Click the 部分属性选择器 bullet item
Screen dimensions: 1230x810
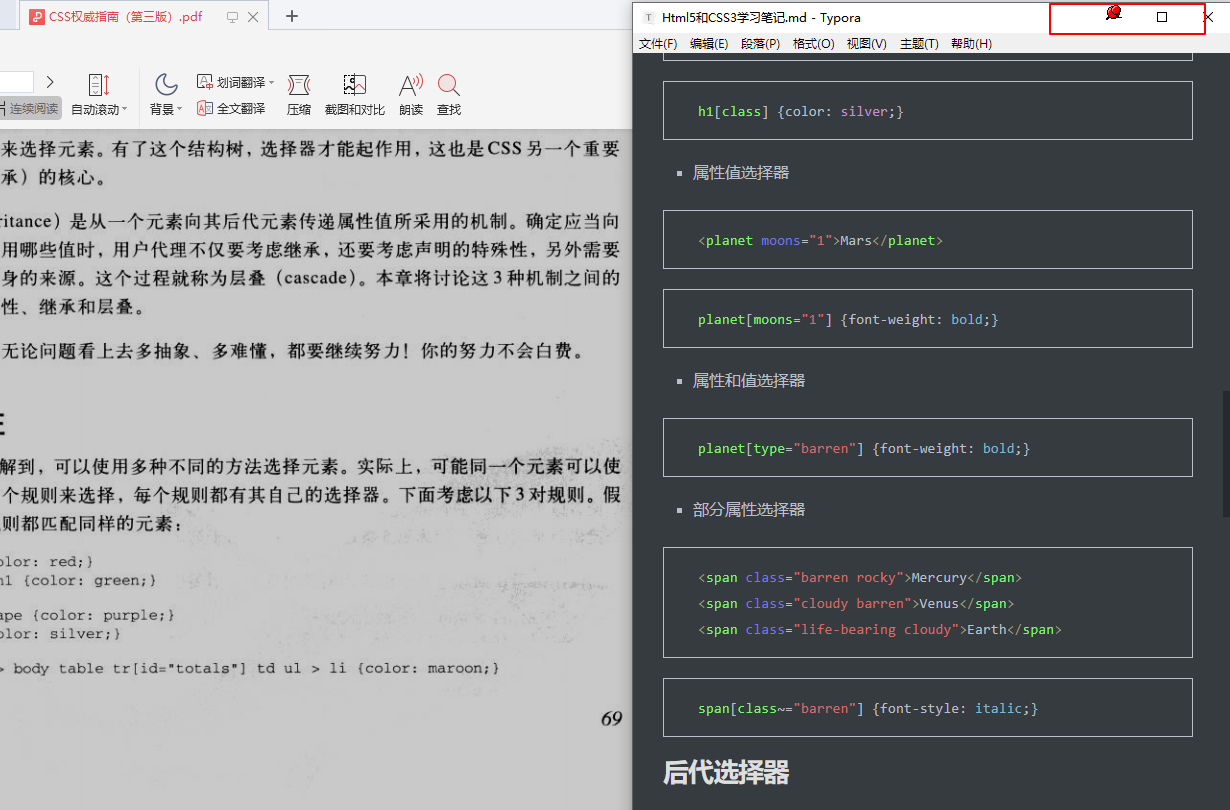click(x=749, y=510)
